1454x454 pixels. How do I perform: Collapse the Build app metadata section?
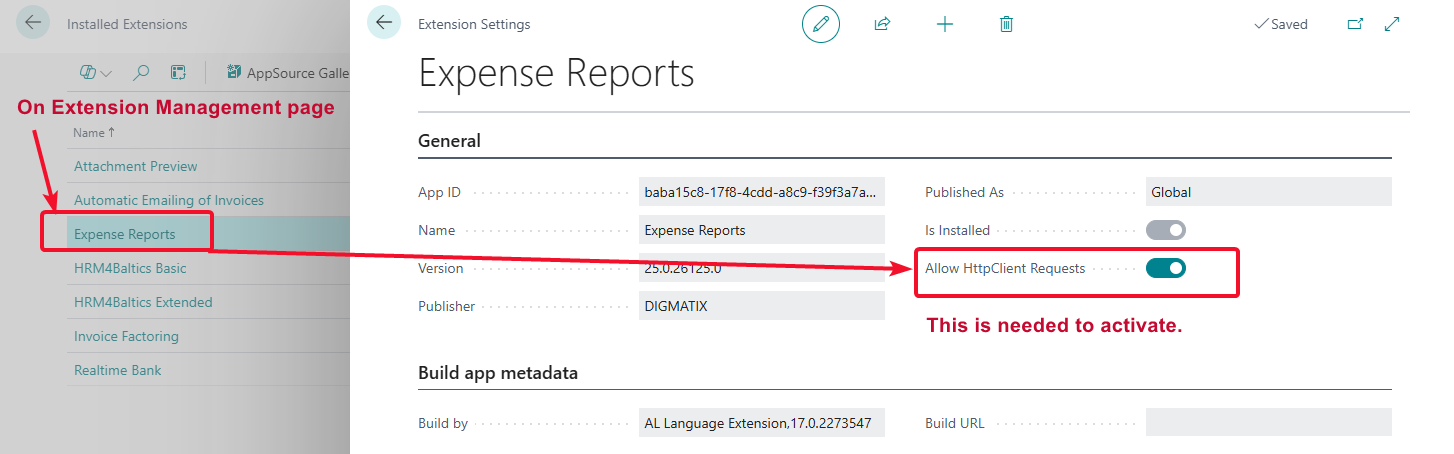(x=498, y=373)
